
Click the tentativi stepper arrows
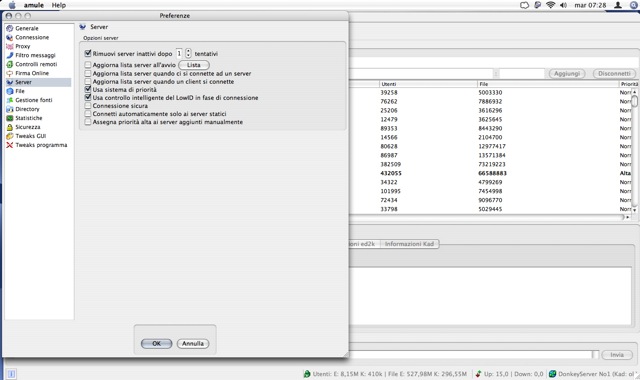coord(188,53)
